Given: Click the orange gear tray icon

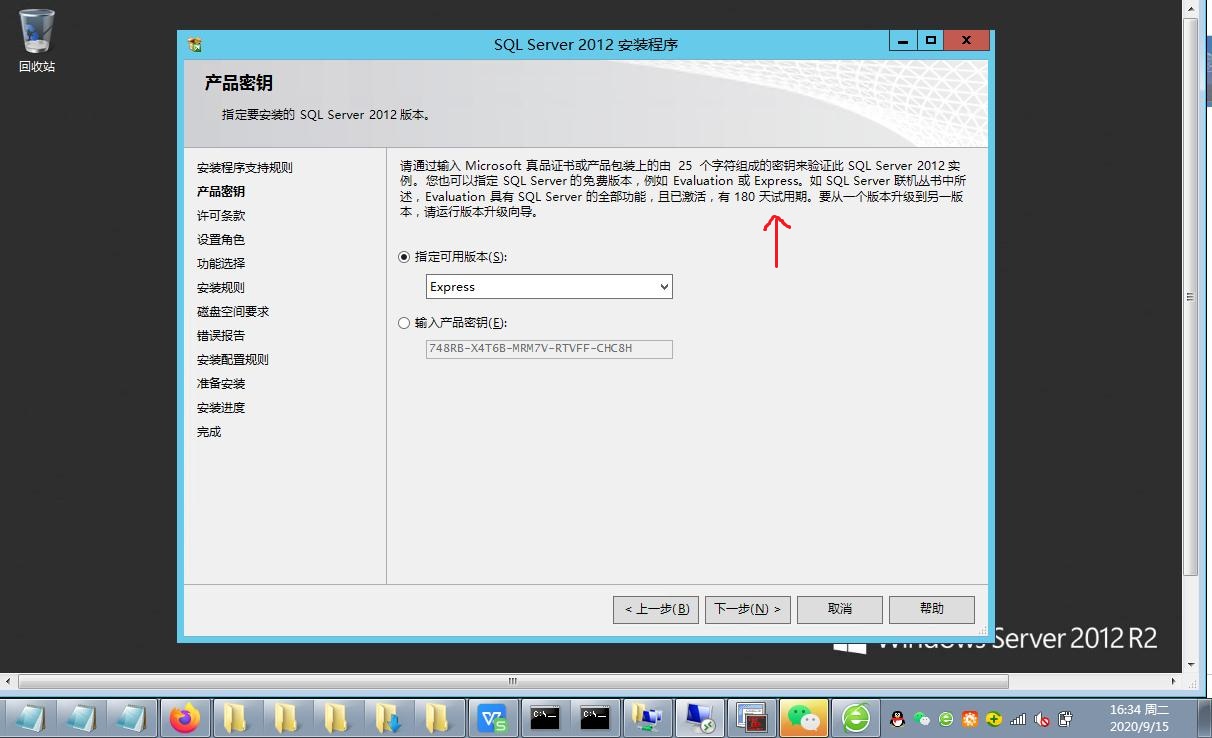Looking at the screenshot, I should 970,719.
